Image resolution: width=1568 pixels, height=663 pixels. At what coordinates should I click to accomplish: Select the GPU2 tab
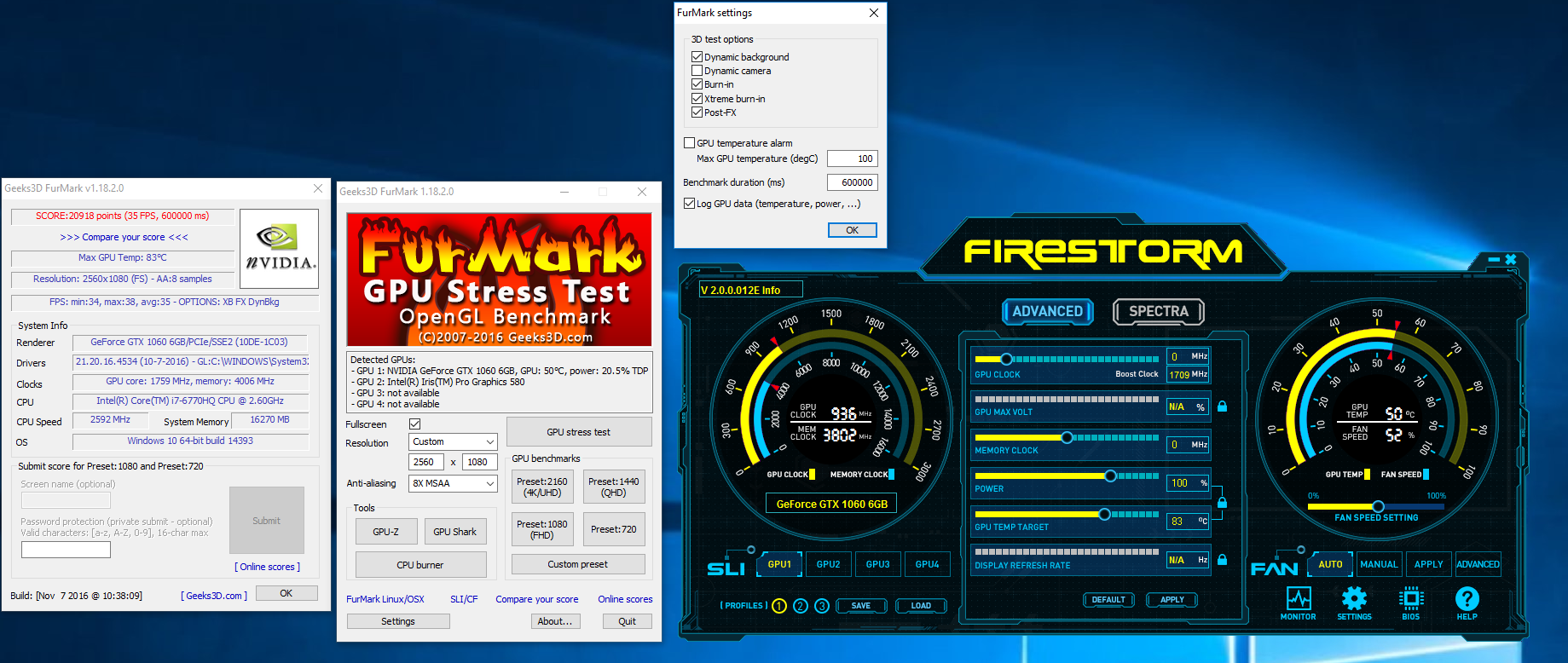829,564
